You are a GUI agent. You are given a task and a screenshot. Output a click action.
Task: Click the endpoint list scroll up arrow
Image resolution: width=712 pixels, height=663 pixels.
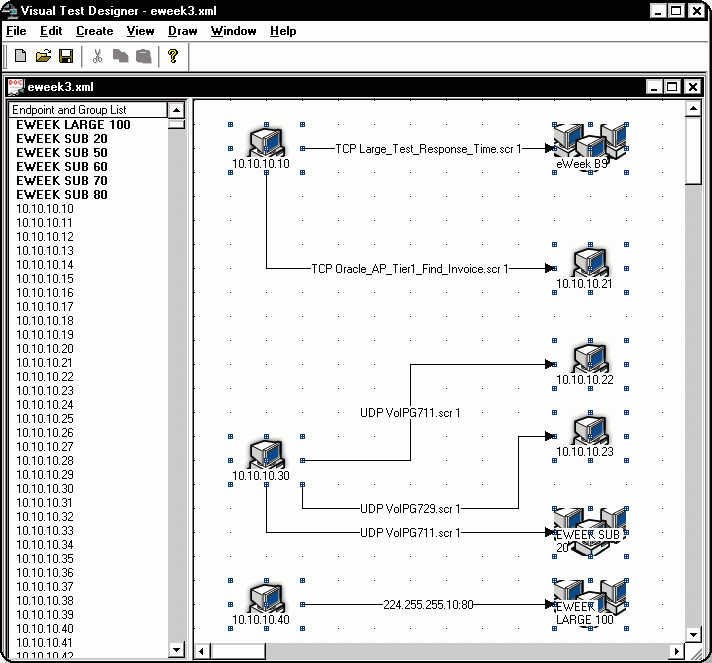click(176, 110)
